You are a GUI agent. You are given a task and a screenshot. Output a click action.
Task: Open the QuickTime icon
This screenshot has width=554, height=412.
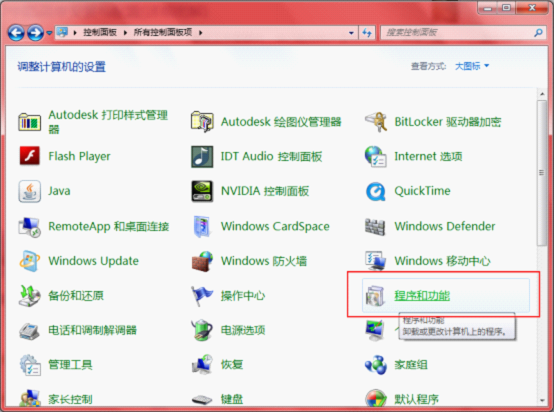coord(376,191)
